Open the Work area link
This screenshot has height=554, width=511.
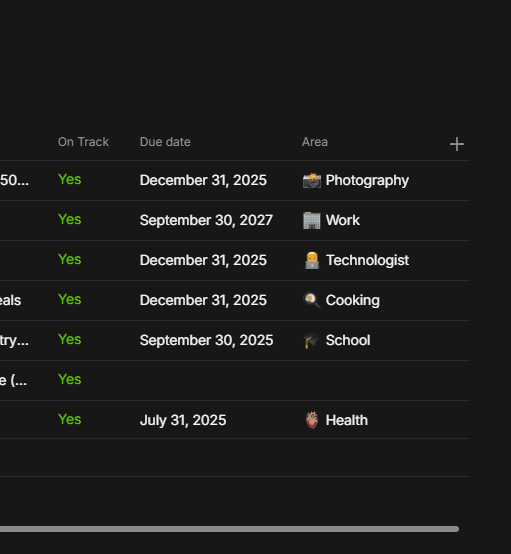tap(343, 220)
